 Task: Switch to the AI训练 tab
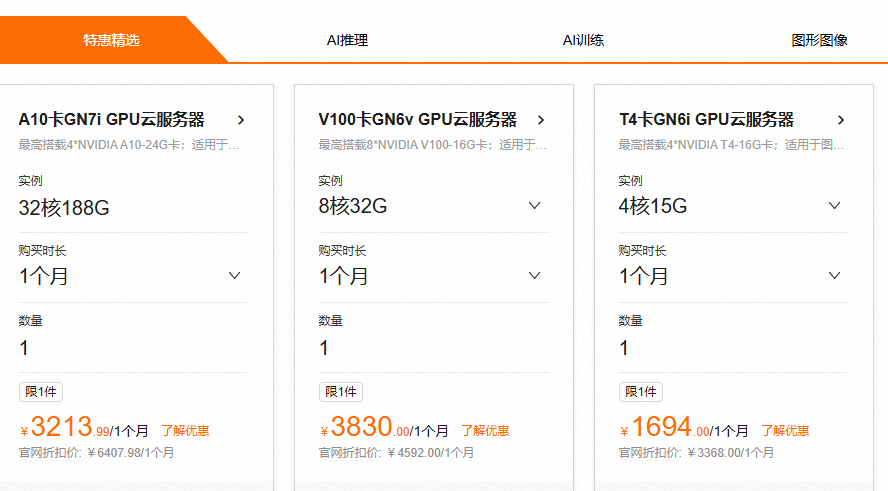point(583,40)
